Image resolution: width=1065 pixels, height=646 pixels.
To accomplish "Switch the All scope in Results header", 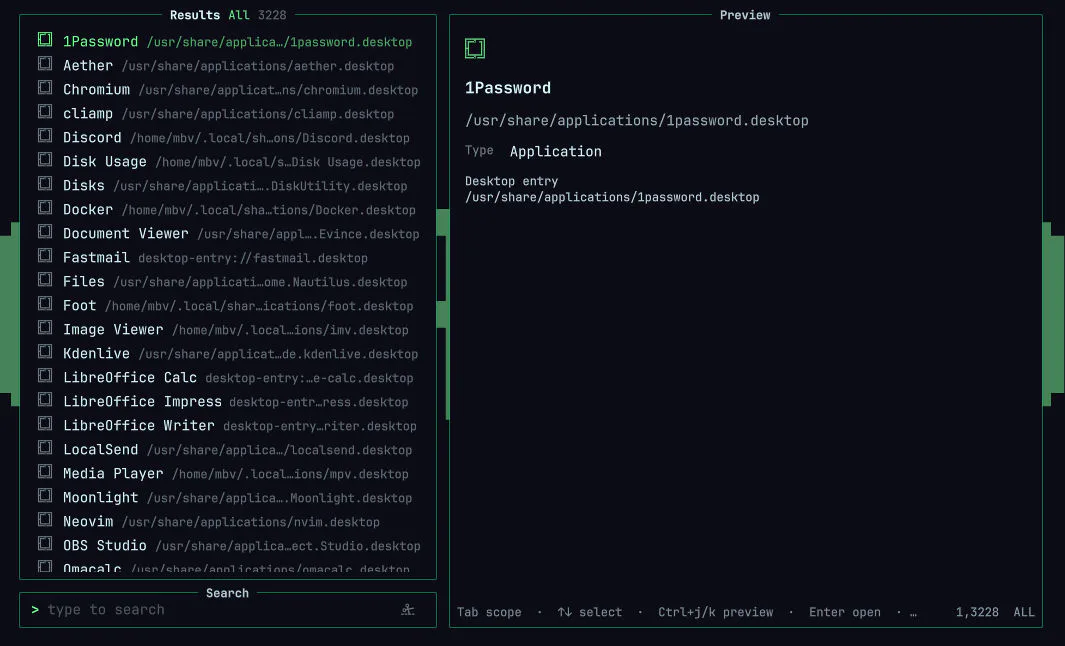I will [238, 15].
